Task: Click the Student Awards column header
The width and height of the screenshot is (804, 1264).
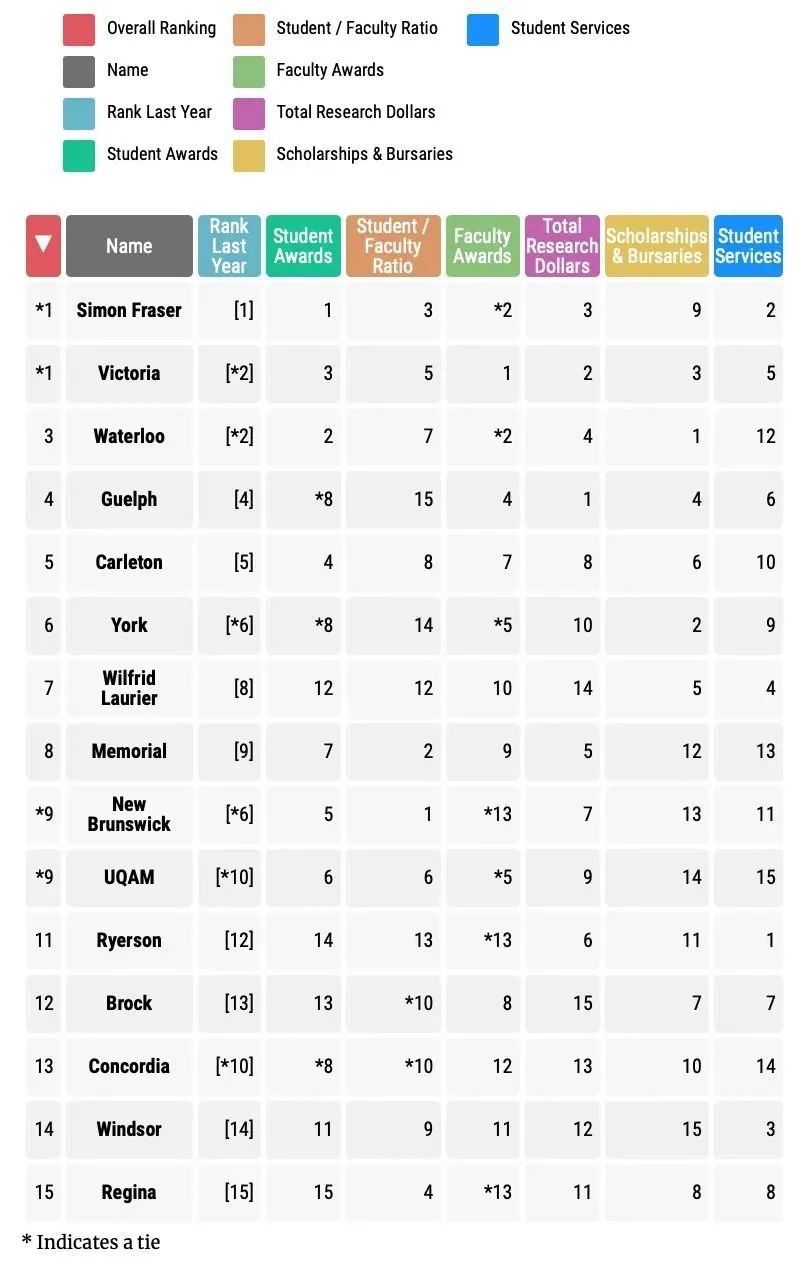Action: 303,246
